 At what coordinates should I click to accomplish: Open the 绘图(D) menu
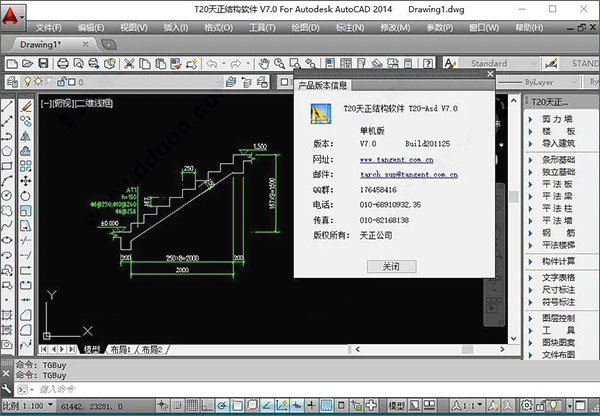305,28
